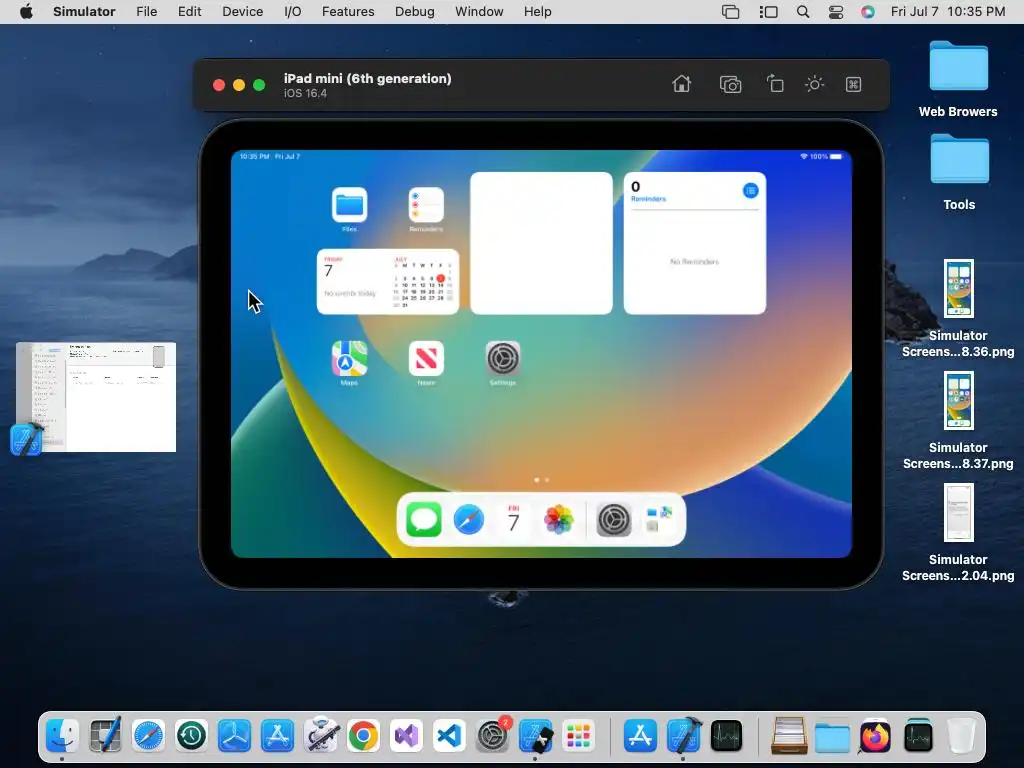Open the Help menu
The height and width of the screenshot is (768, 1024).
click(537, 12)
